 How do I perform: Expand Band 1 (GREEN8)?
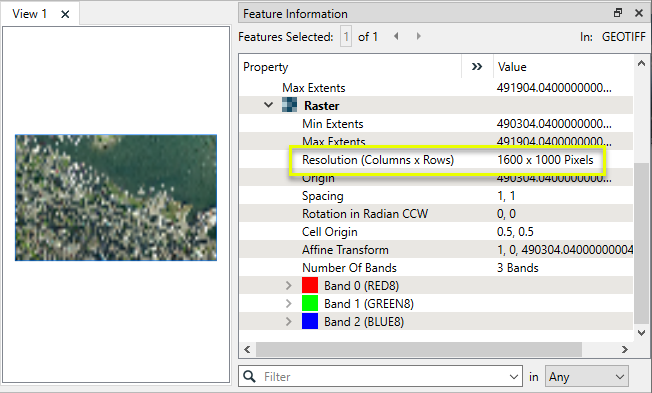(289, 304)
